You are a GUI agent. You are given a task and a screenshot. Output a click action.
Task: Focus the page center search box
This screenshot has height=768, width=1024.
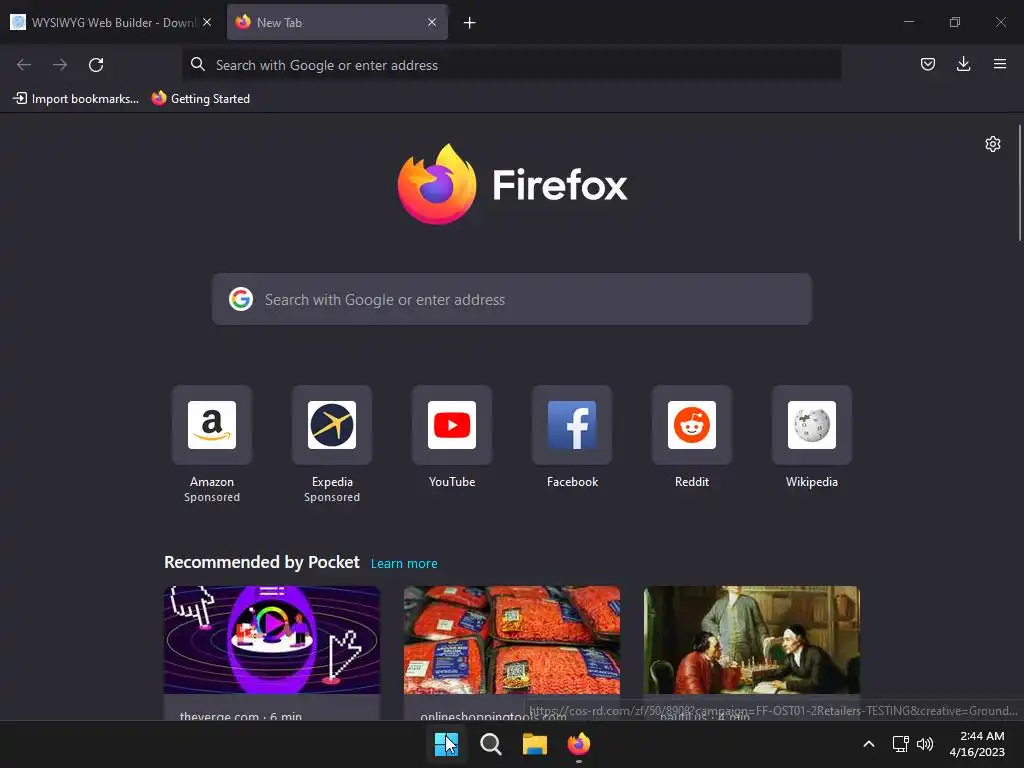pyautogui.click(x=511, y=299)
